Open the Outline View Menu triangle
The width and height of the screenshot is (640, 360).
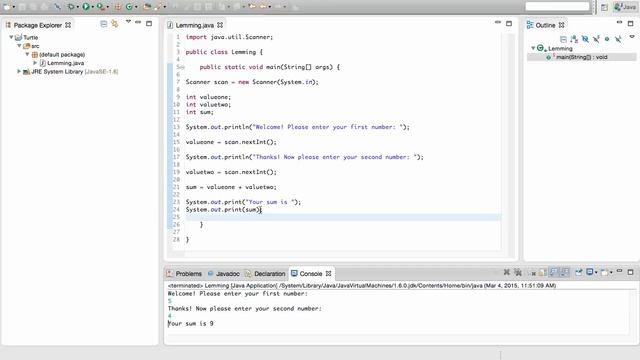tap(632, 37)
